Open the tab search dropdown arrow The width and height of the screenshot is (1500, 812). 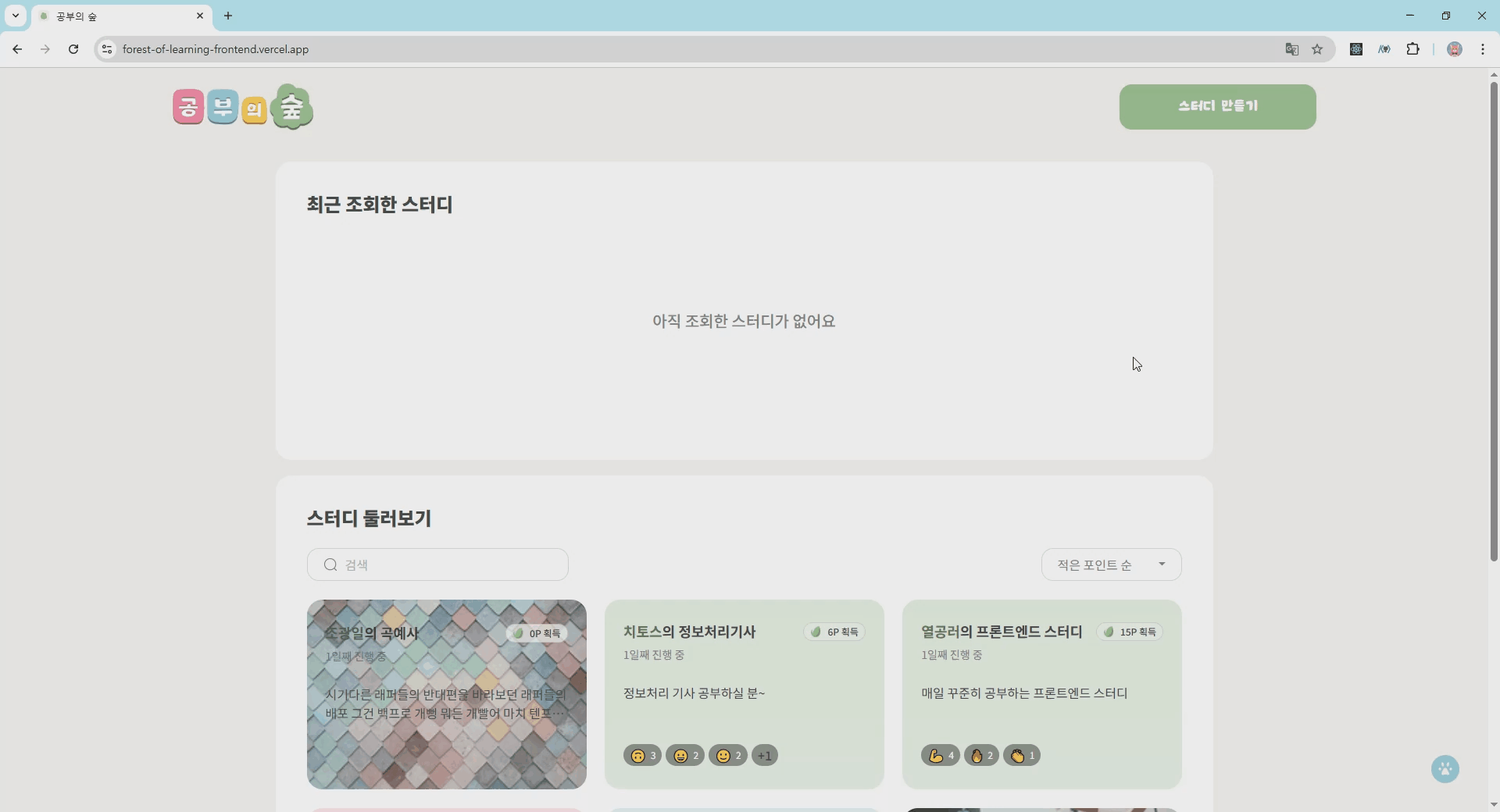[x=16, y=16]
